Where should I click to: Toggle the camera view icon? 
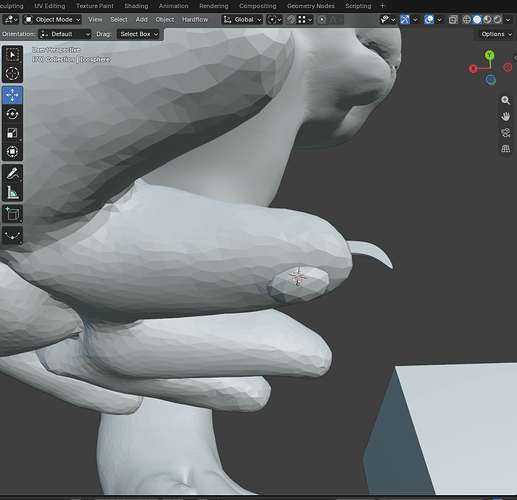(x=505, y=133)
